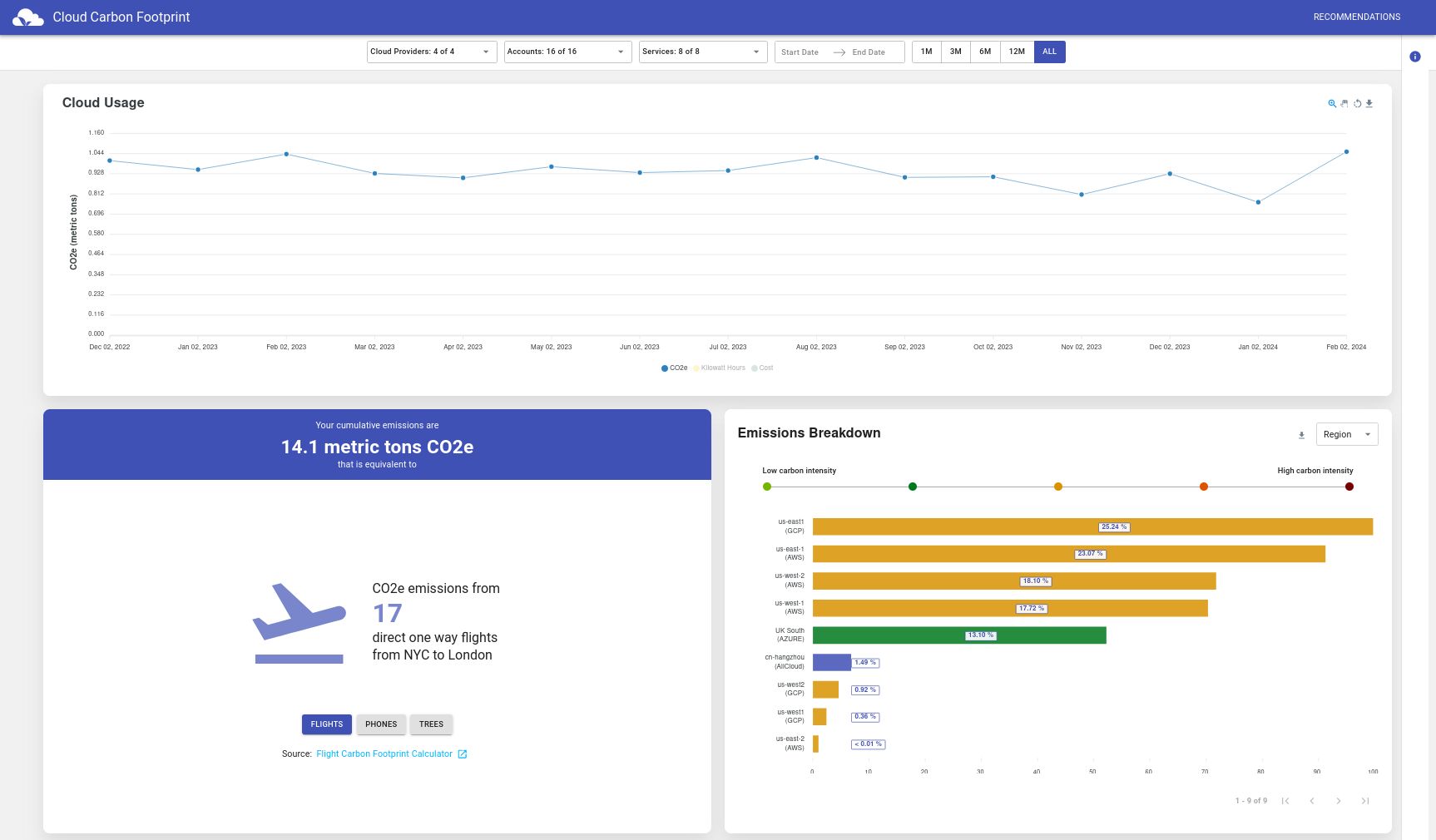Hide the CO2e series via the legend
Viewport: 1436px width, 840px height.
click(x=676, y=368)
